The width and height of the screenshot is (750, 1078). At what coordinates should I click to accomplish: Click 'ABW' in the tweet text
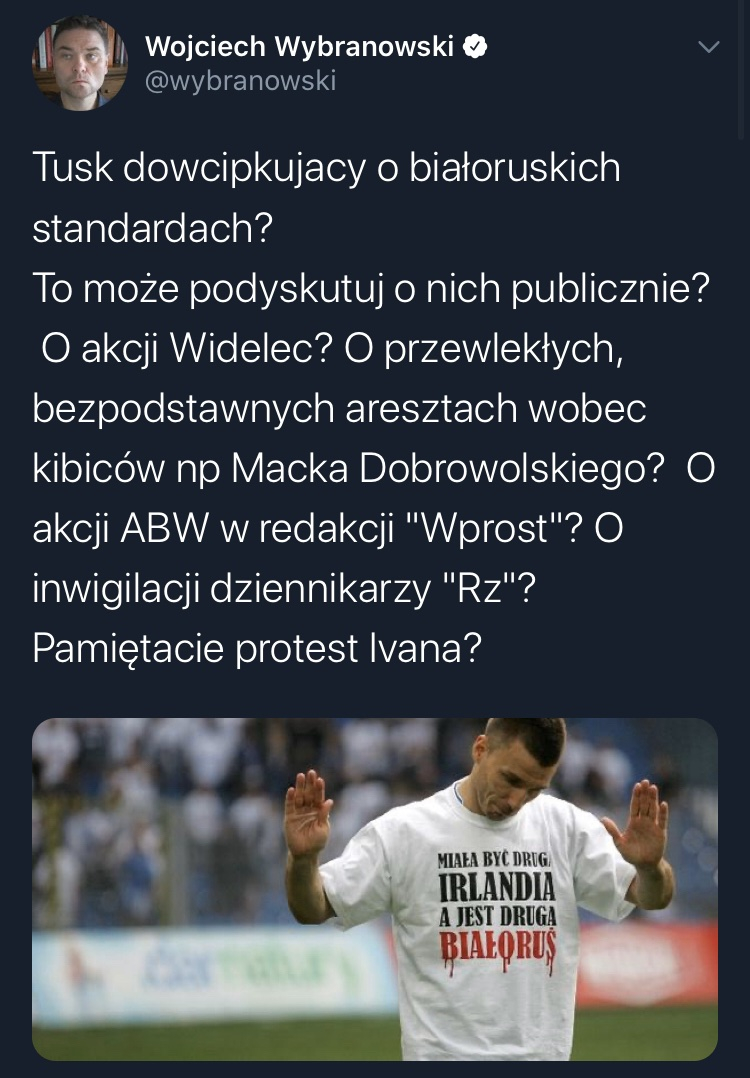(164, 528)
